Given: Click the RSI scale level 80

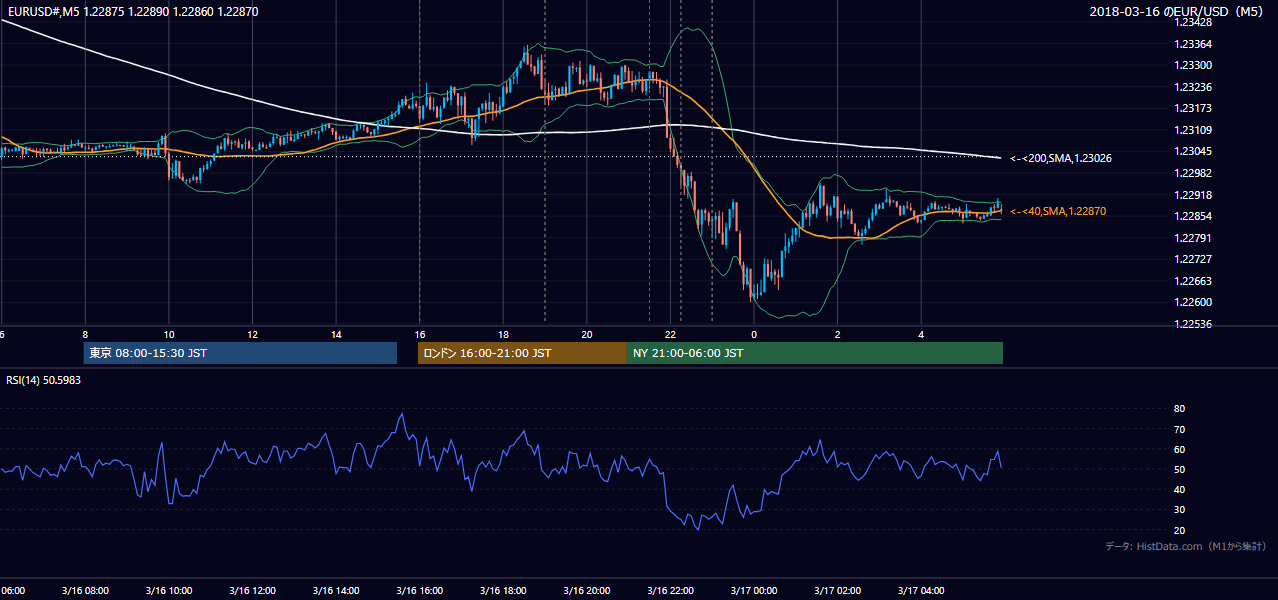Looking at the screenshot, I should tap(1179, 409).
